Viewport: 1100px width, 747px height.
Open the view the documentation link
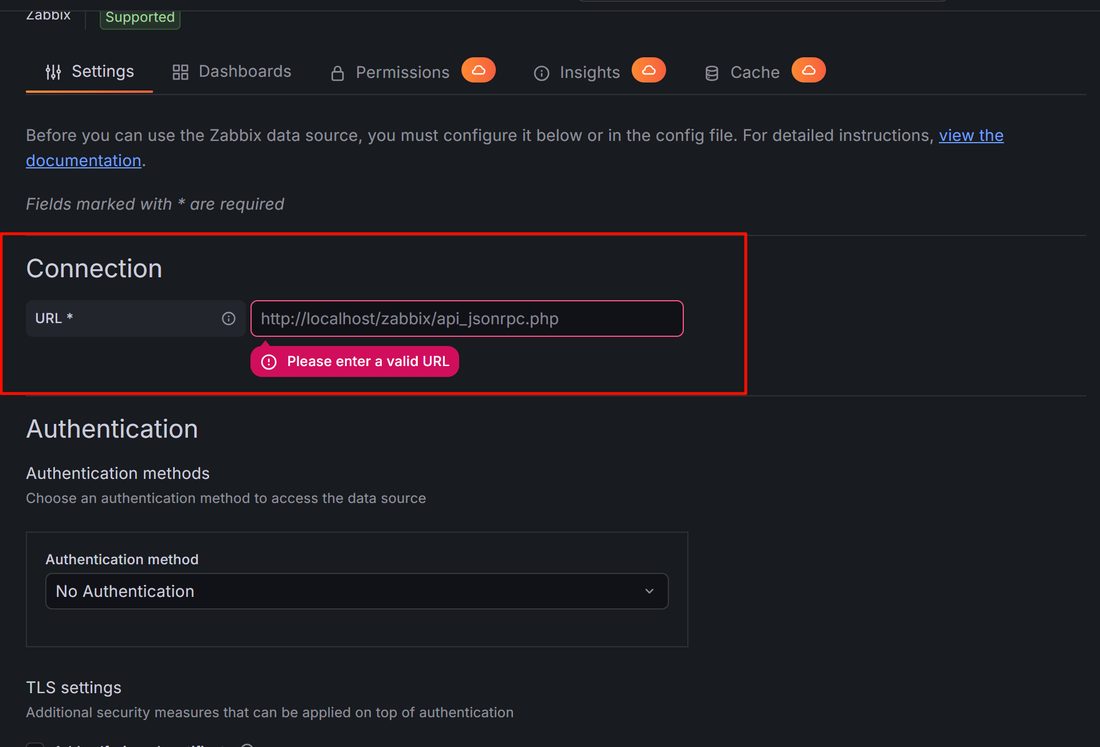[x=971, y=135]
